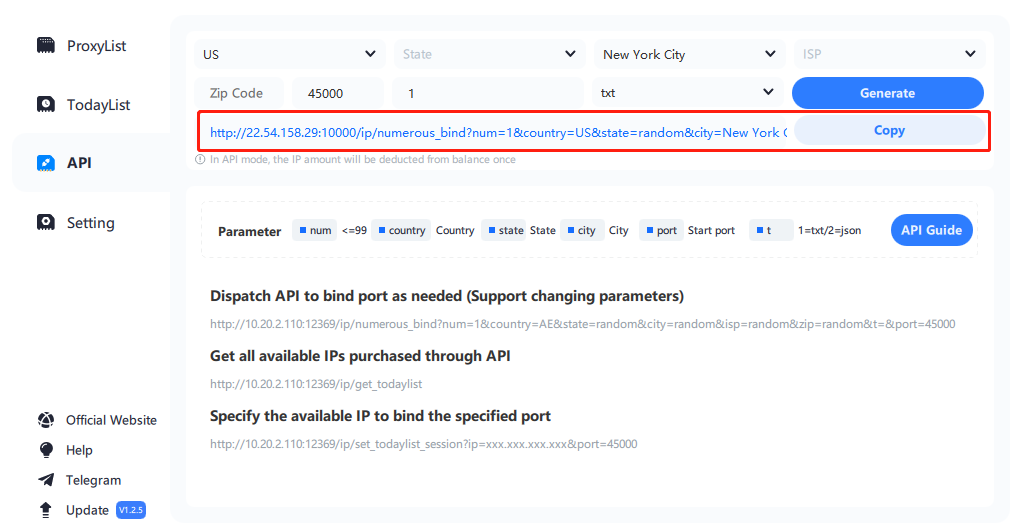
Task: Click the Update upload arrow icon
Action: (46, 510)
